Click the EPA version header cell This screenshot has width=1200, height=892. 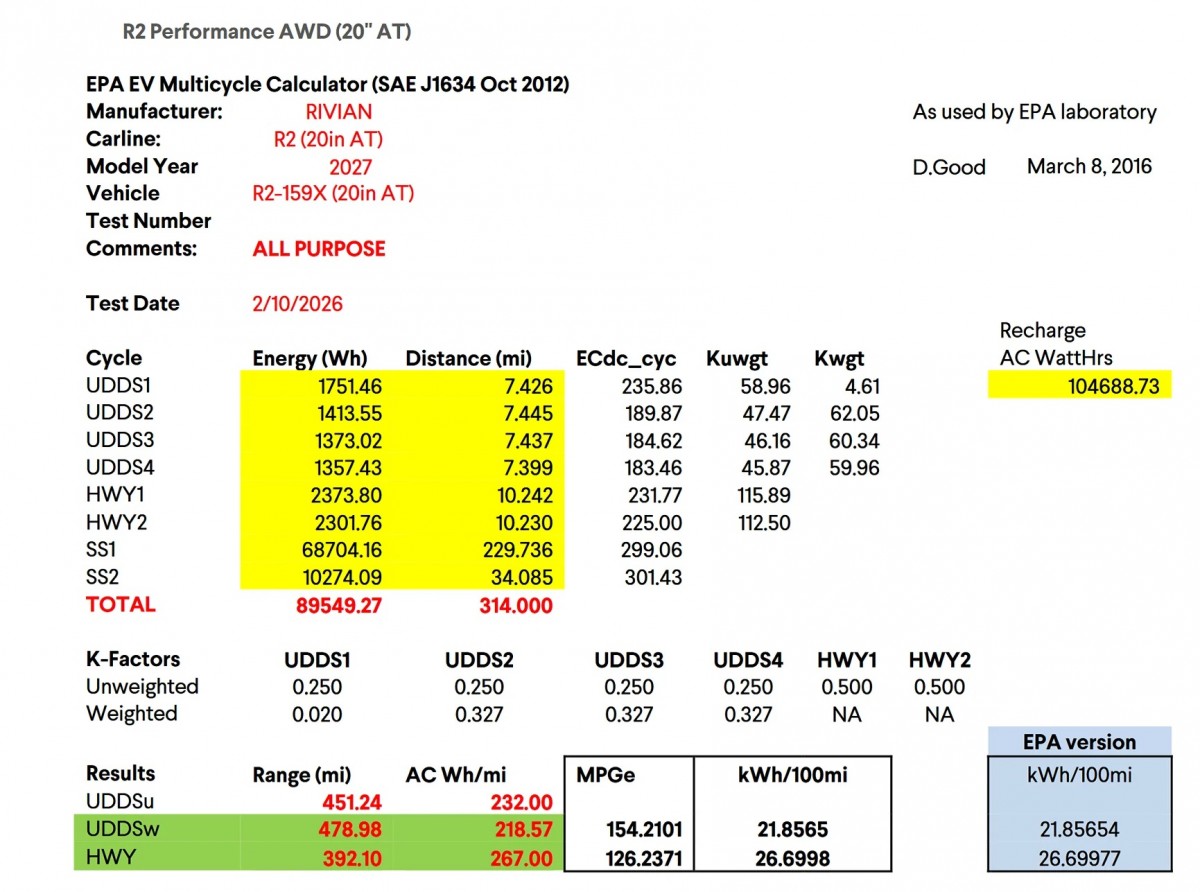[1079, 742]
